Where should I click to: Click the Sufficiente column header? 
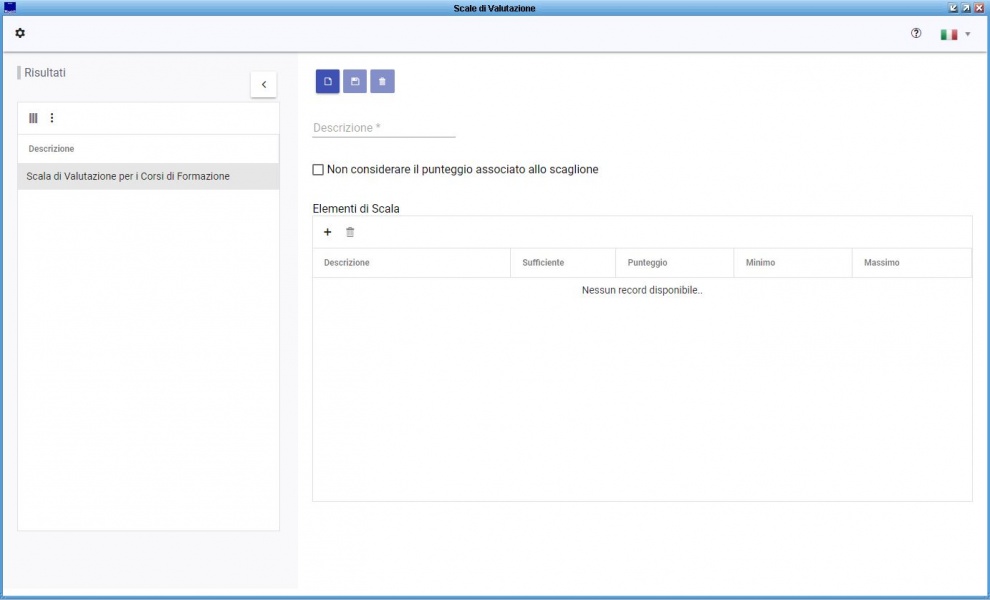(x=543, y=263)
